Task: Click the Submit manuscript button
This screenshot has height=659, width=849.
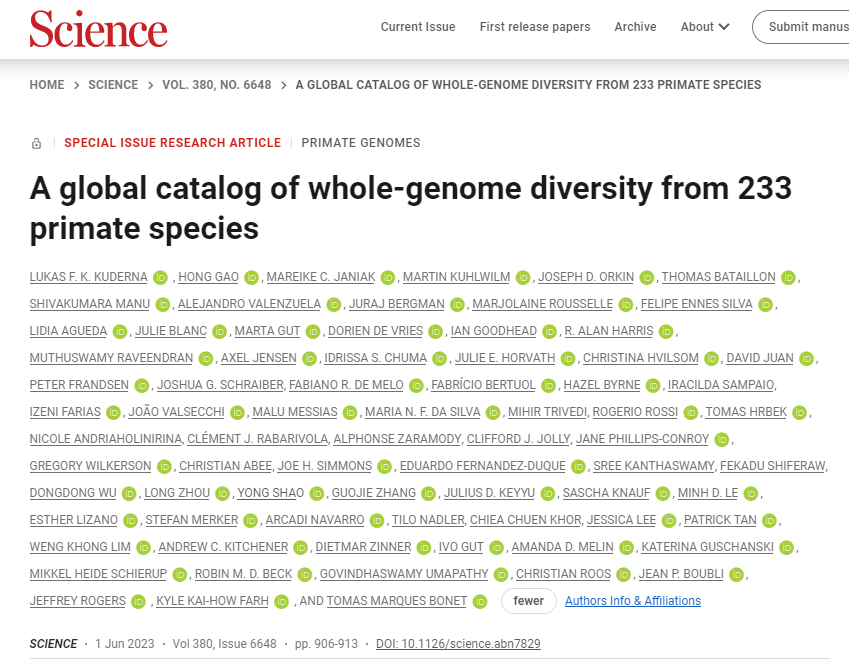Action: [805, 27]
